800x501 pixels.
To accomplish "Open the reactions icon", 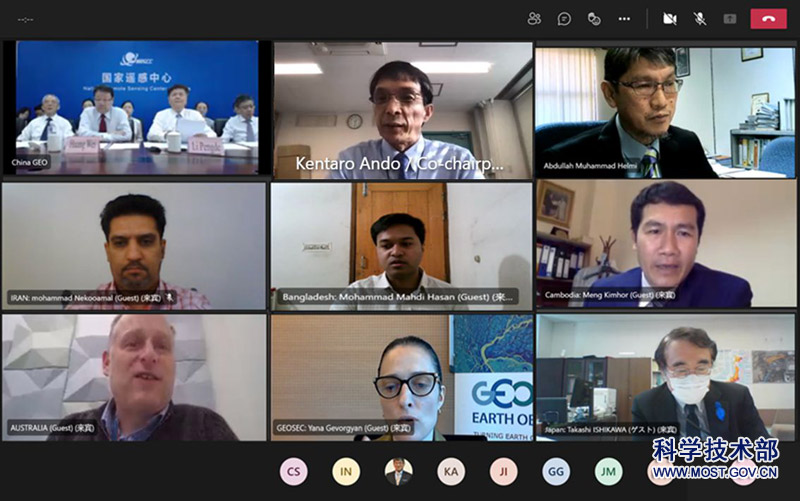I will (594, 19).
